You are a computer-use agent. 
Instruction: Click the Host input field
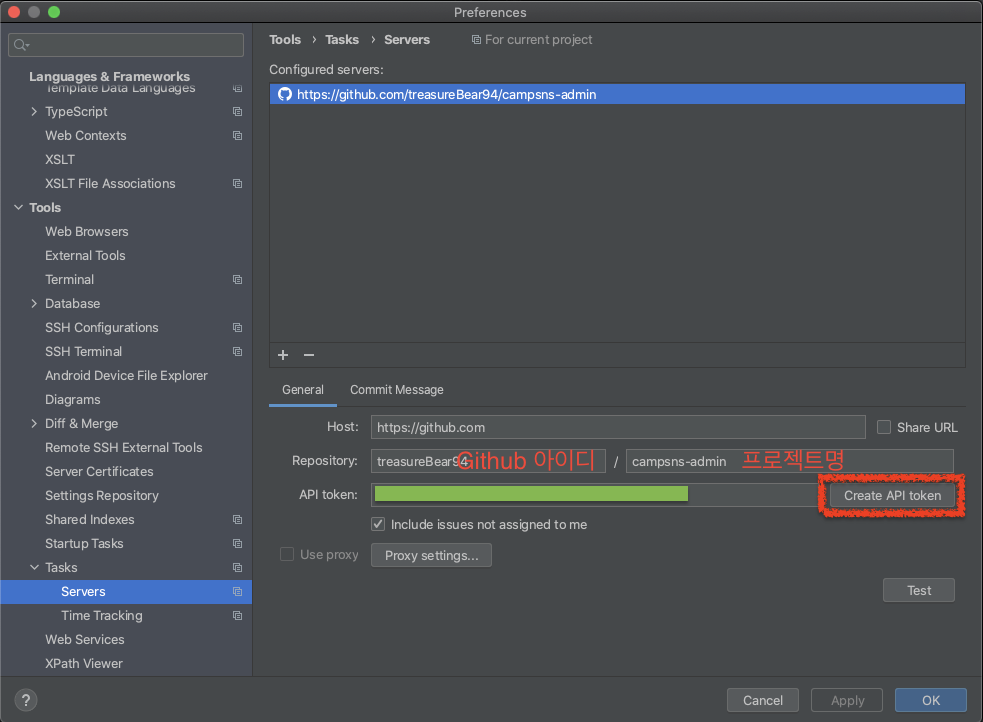(x=618, y=427)
